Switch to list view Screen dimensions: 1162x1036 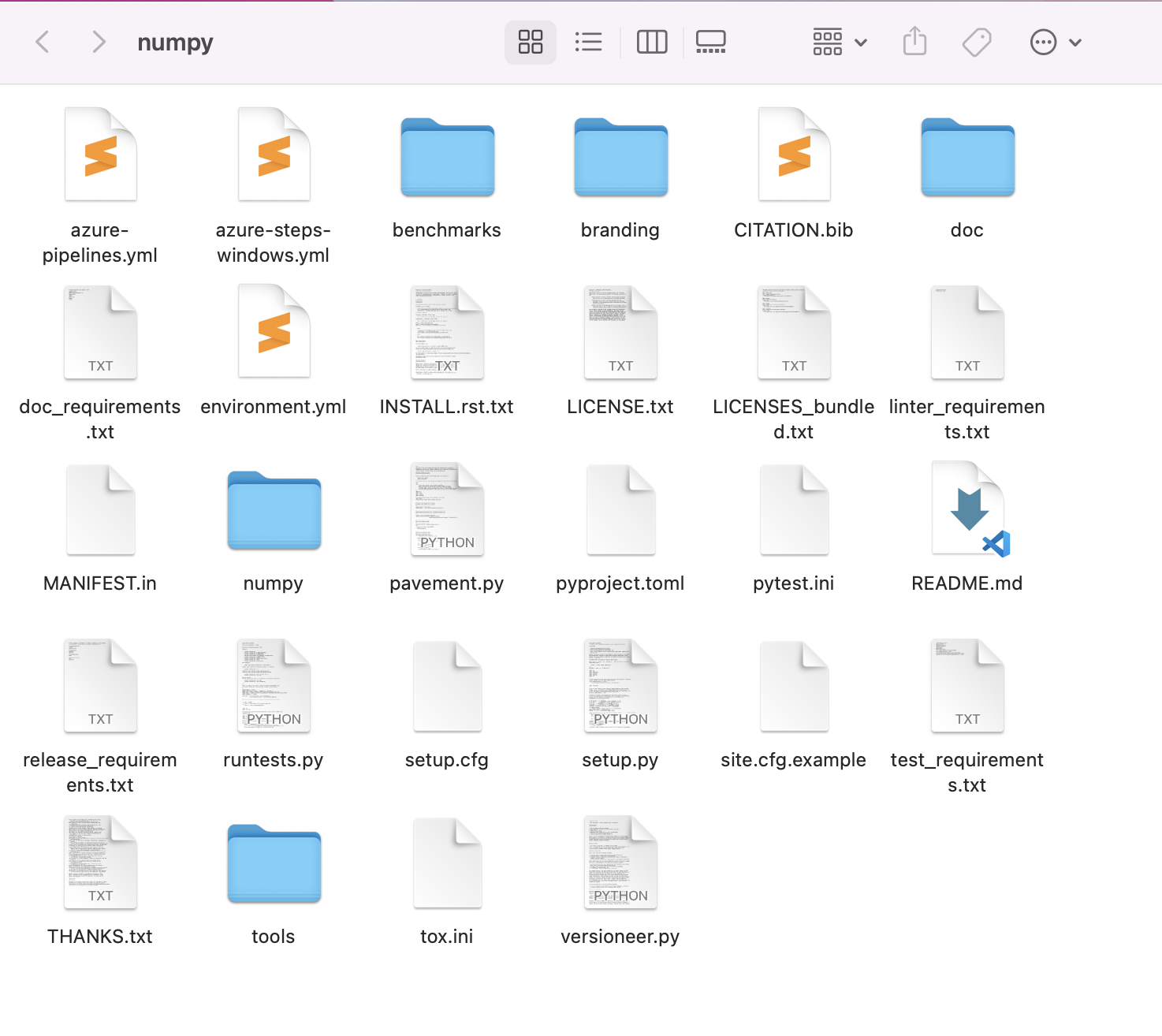[589, 42]
